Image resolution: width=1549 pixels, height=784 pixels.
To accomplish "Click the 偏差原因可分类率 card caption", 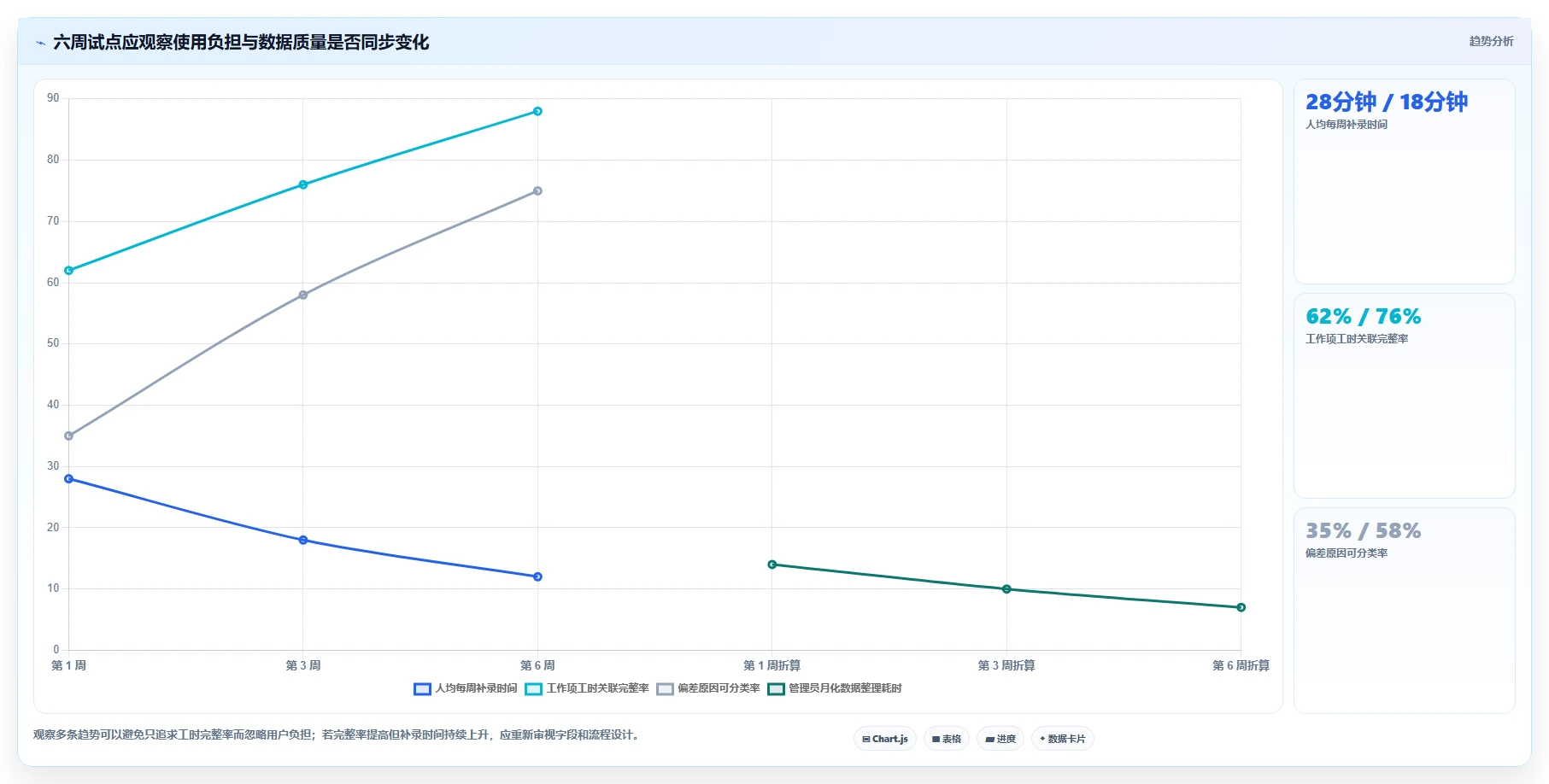I will (1347, 553).
